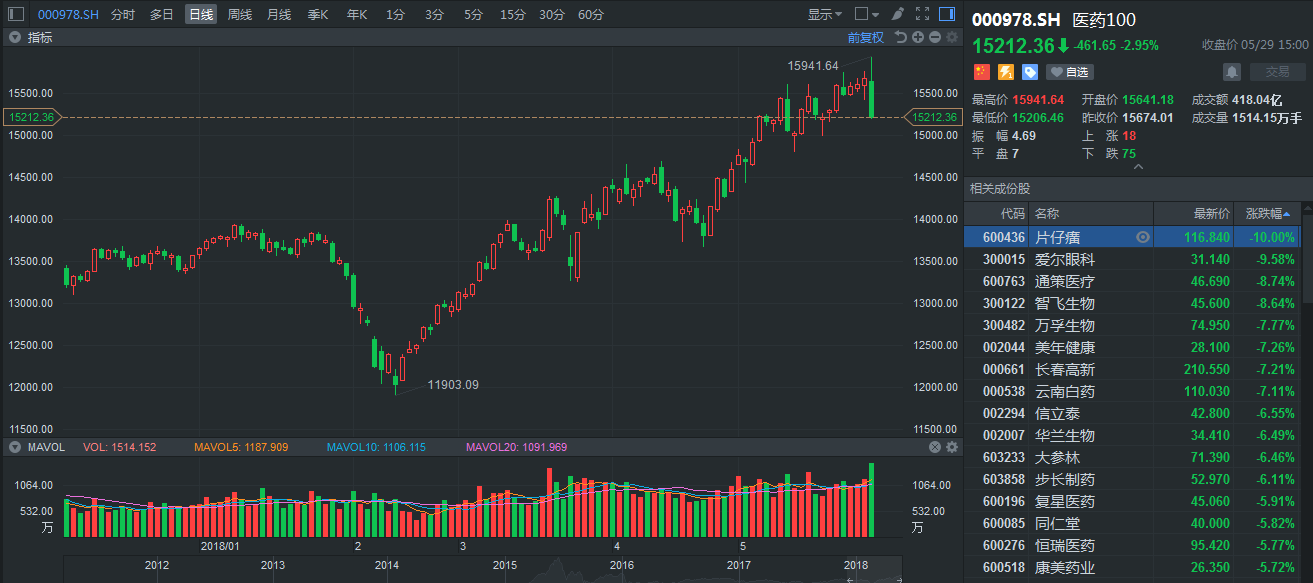Sort list by 涨跌幅 column header
Screen dimensions: 1313x583
1267,213
